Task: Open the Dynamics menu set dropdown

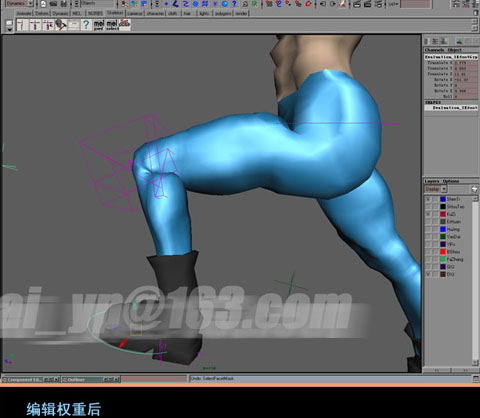Action: click(20, 4)
